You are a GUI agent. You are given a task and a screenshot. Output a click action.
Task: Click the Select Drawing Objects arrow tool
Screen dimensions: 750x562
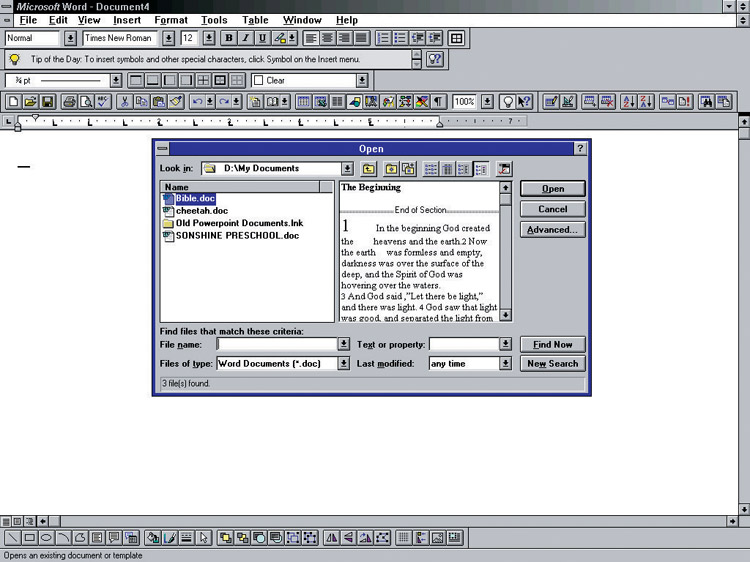pyautogui.click(x=204, y=538)
